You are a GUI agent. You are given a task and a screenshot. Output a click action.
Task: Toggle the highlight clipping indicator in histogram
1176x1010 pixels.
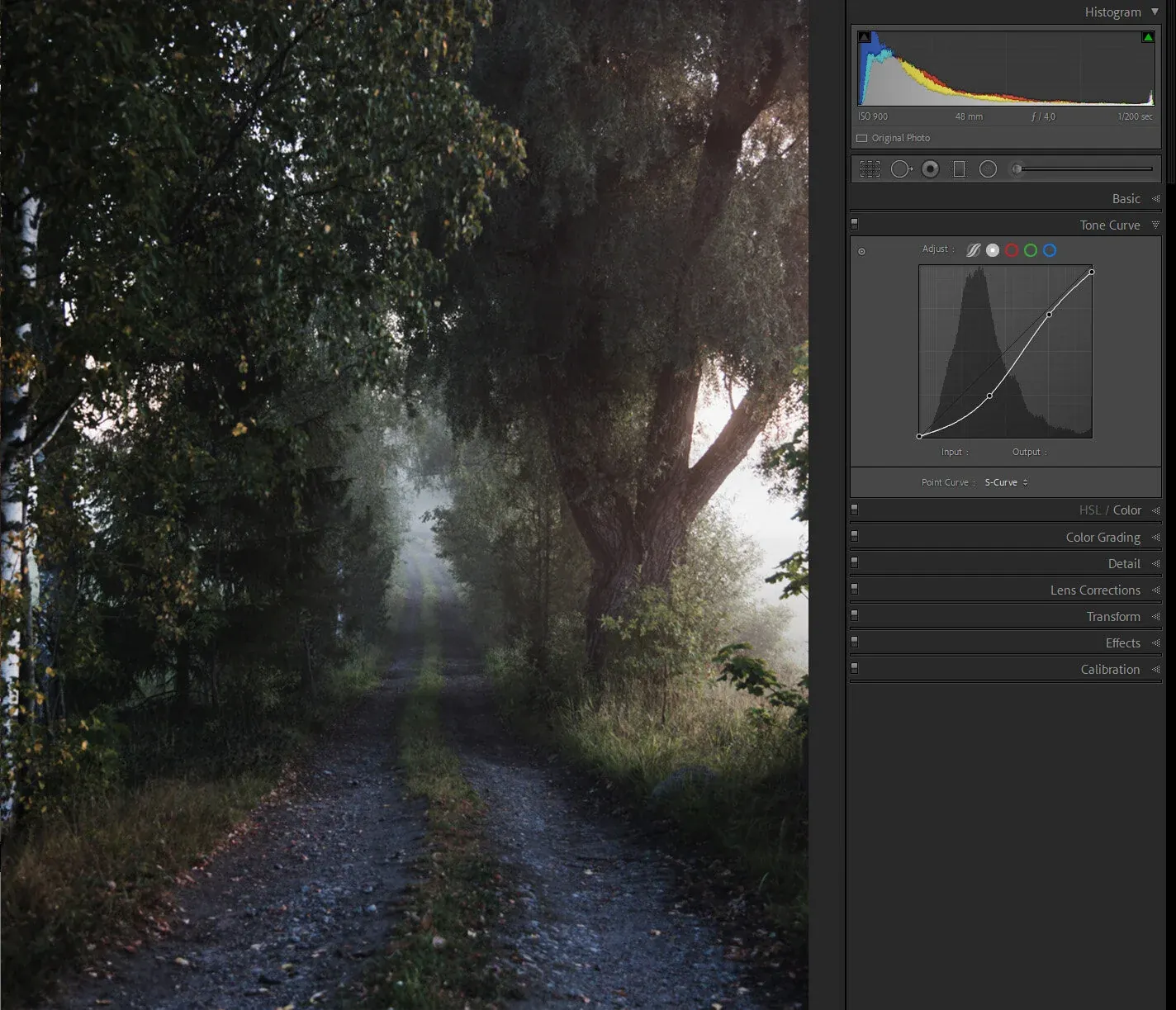pyautogui.click(x=1148, y=37)
